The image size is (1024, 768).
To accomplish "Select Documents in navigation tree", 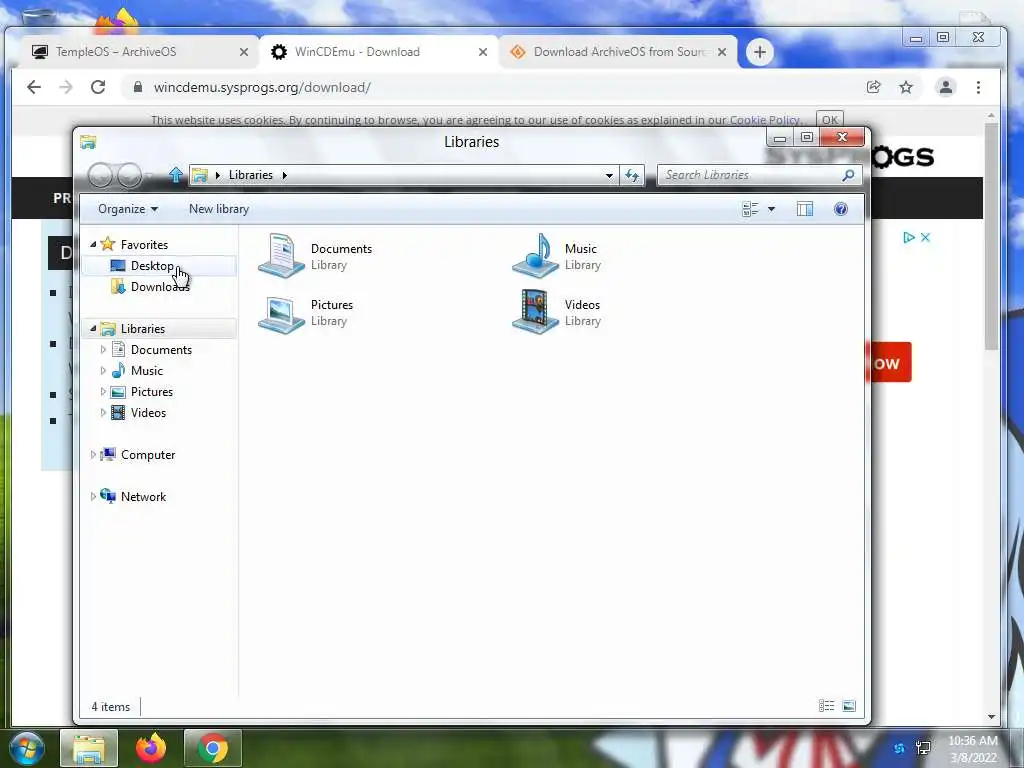I will pos(161,349).
